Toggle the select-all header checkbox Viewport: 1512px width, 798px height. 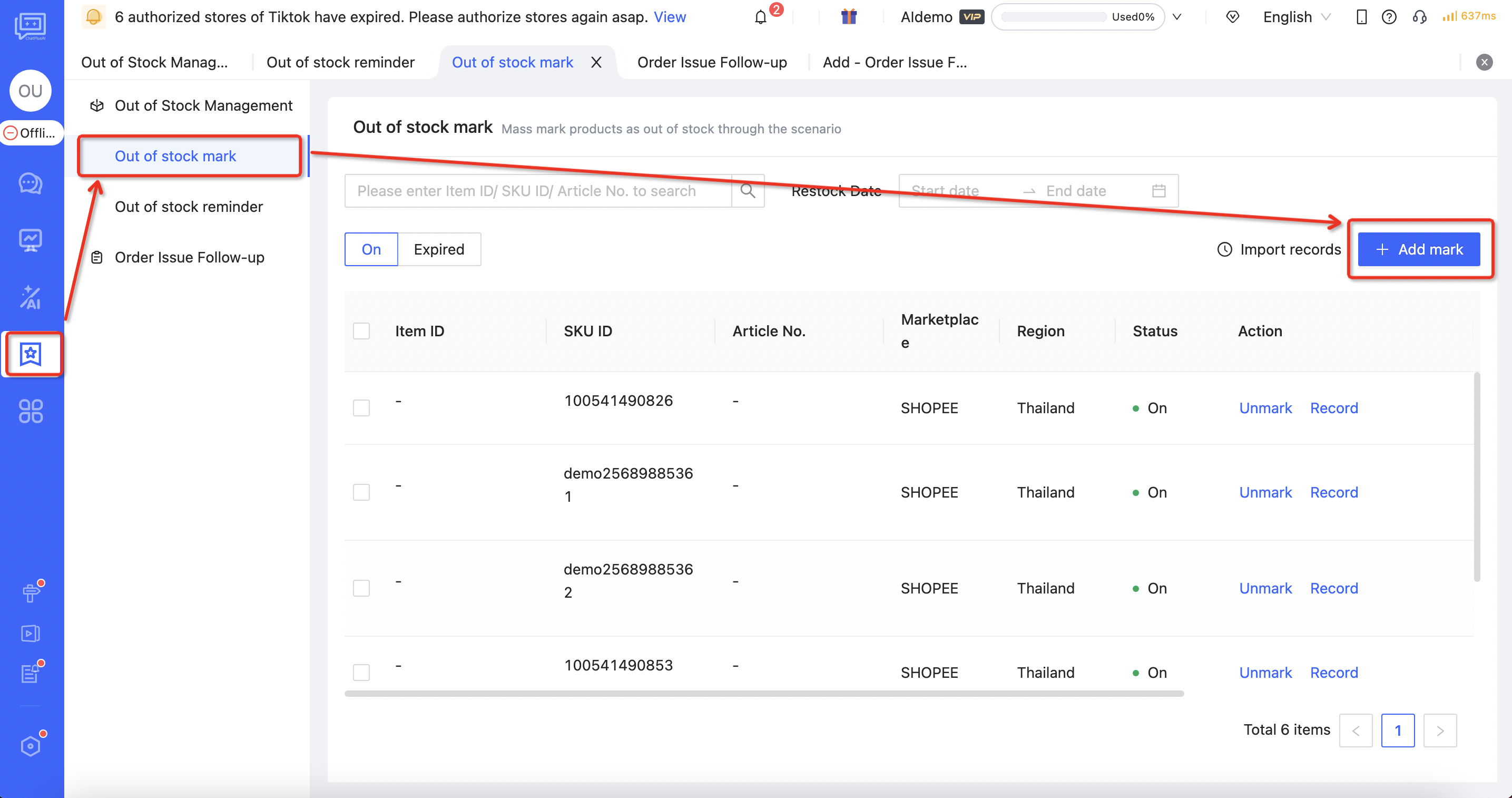point(361,331)
